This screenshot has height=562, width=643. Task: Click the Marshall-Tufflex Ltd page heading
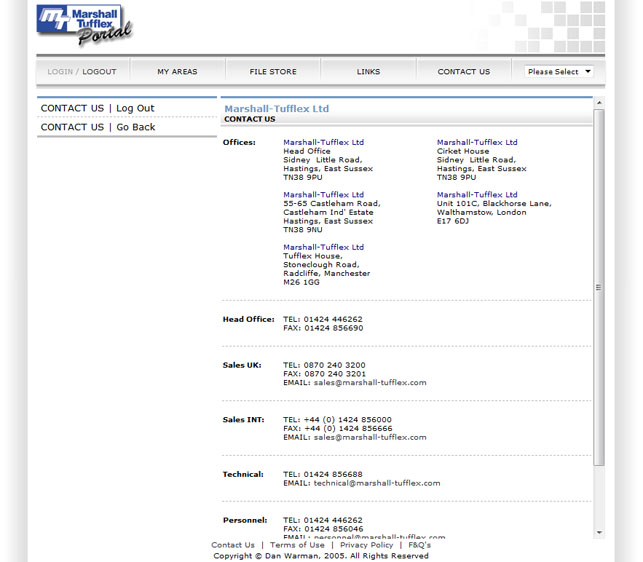tap(277, 109)
